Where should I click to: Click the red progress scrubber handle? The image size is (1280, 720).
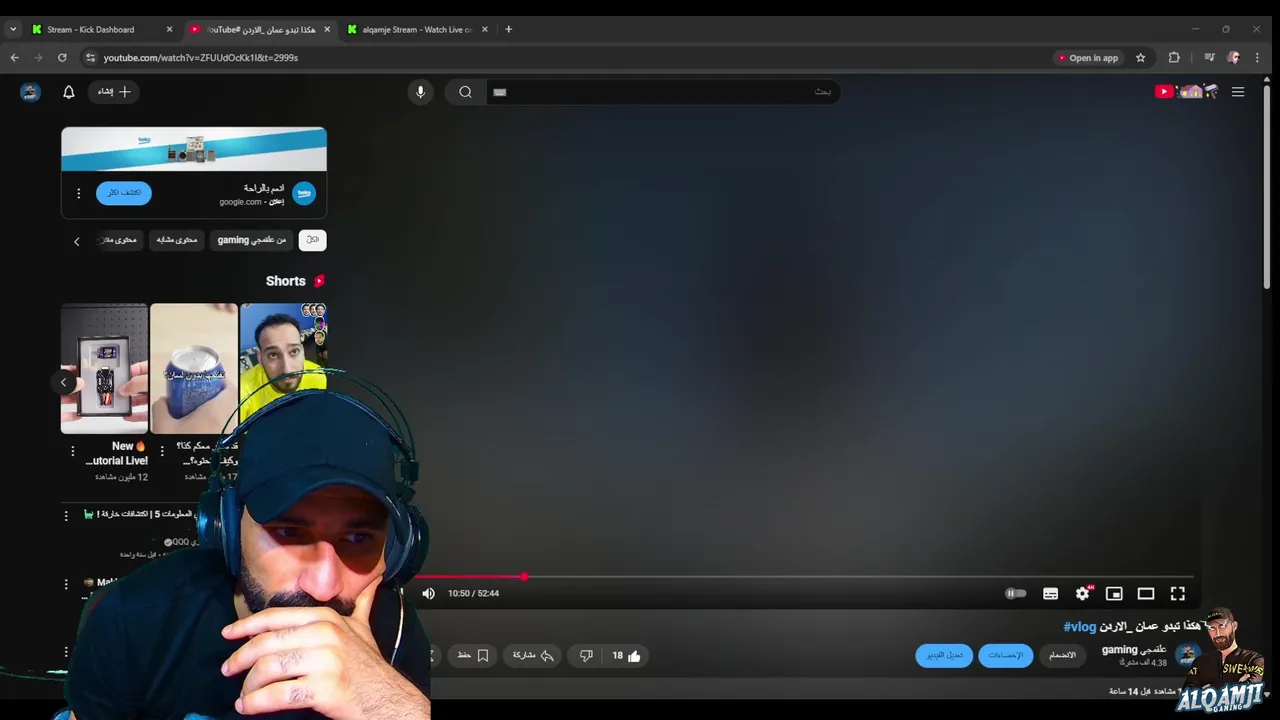point(524,577)
